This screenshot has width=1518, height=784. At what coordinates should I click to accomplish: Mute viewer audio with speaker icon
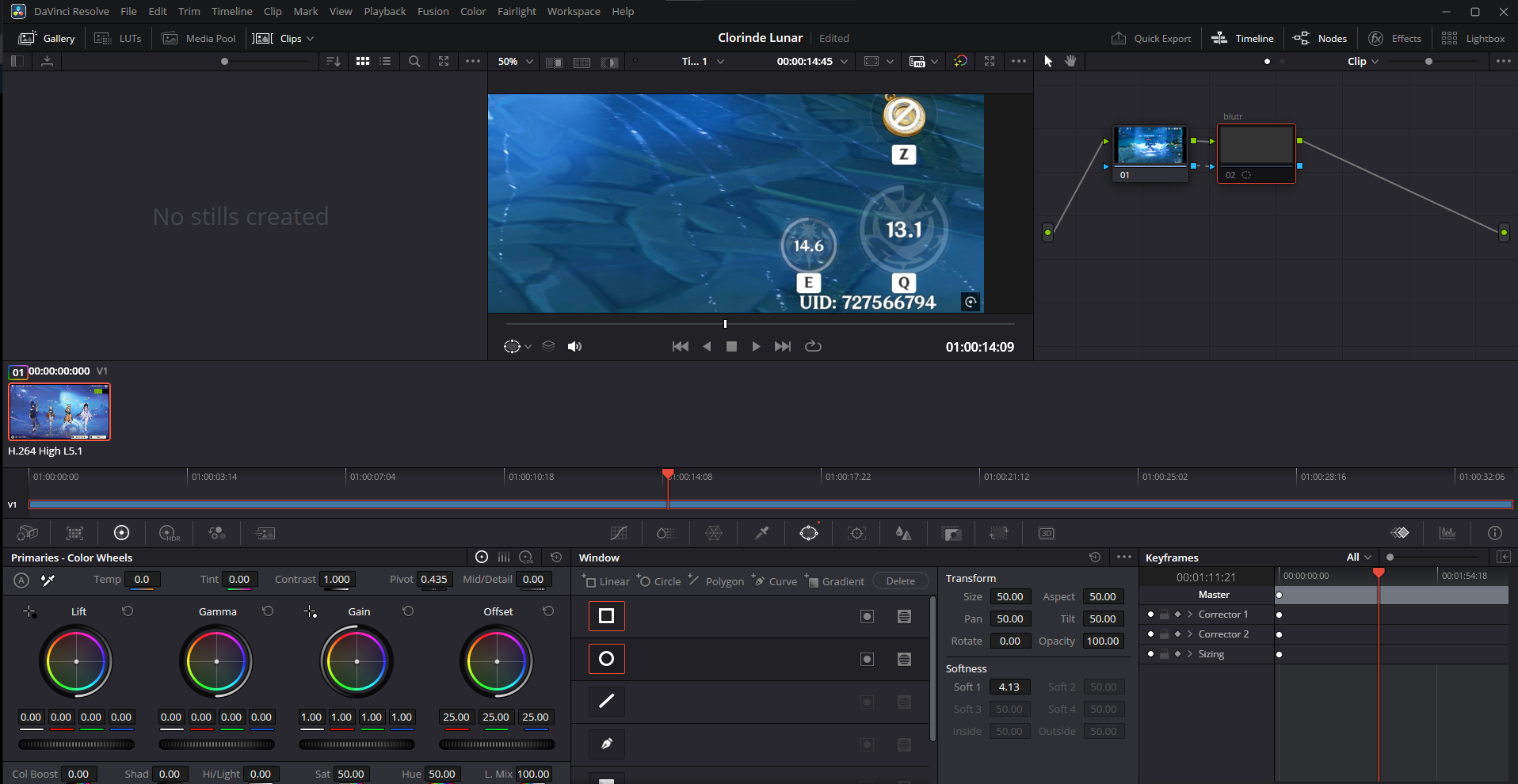(x=575, y=346)
